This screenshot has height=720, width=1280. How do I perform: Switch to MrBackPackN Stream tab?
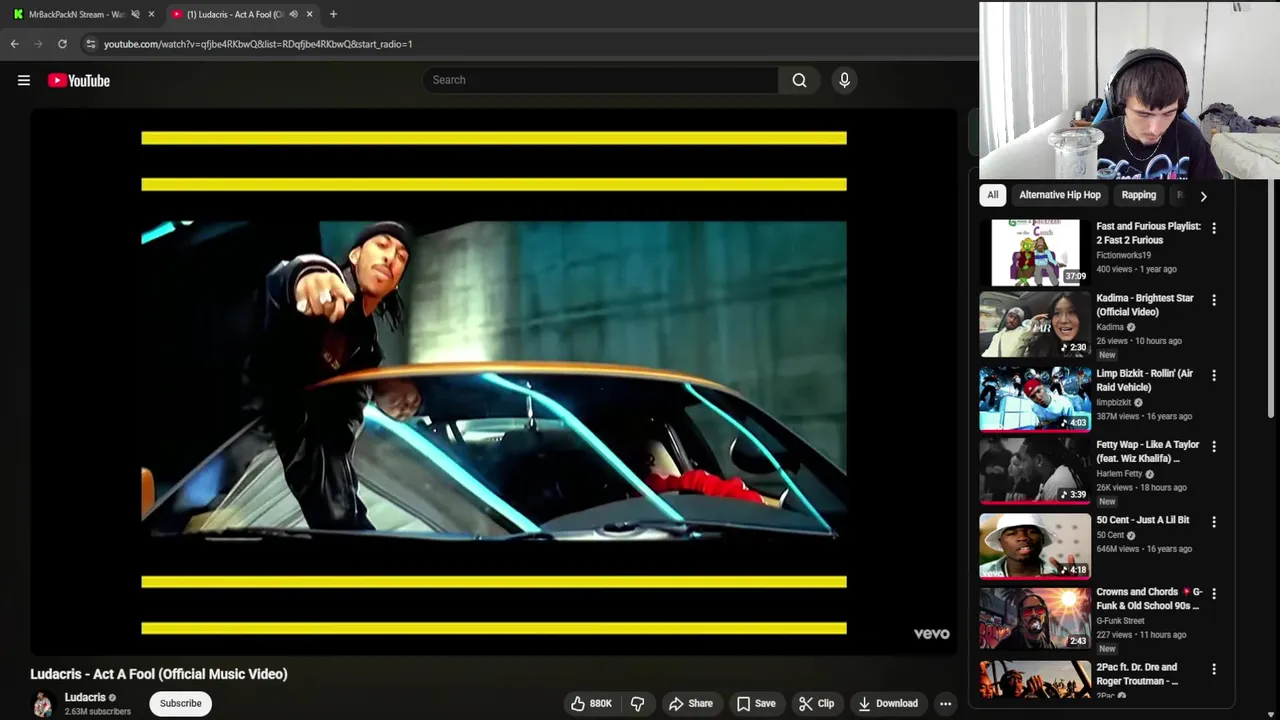coord(75,14)
